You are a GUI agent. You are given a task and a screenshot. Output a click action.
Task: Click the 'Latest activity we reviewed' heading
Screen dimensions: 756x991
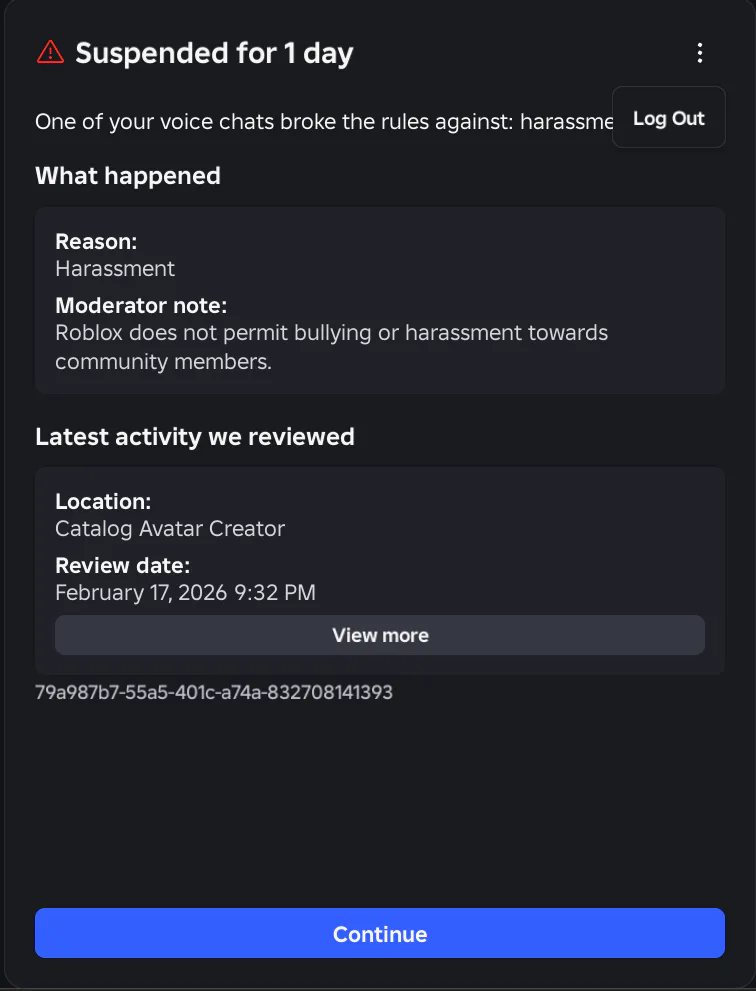195,436
